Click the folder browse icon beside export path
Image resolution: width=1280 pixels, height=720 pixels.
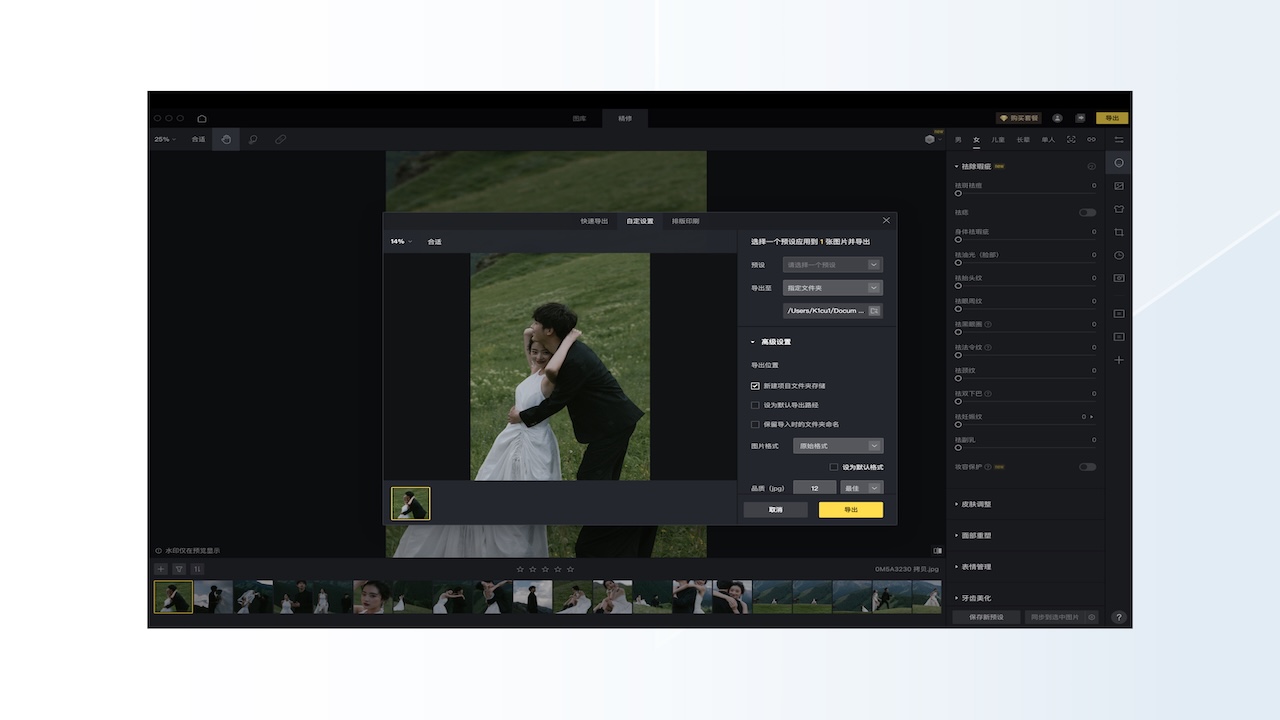[x=874, y=311]
